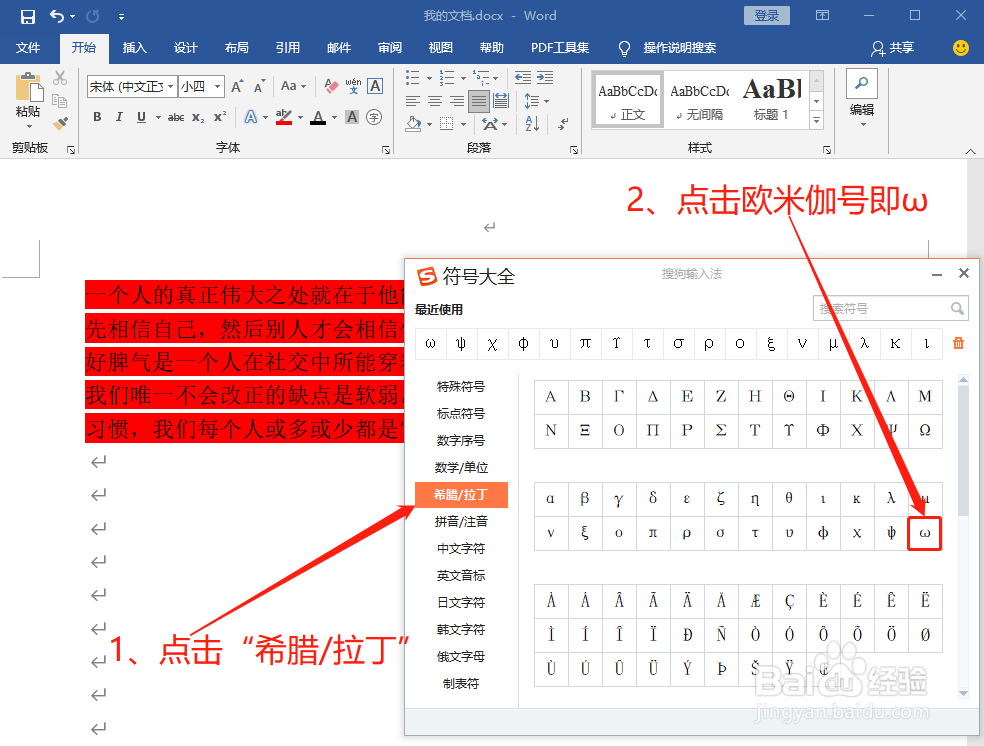Toggle right alignment

coord(457,100)
